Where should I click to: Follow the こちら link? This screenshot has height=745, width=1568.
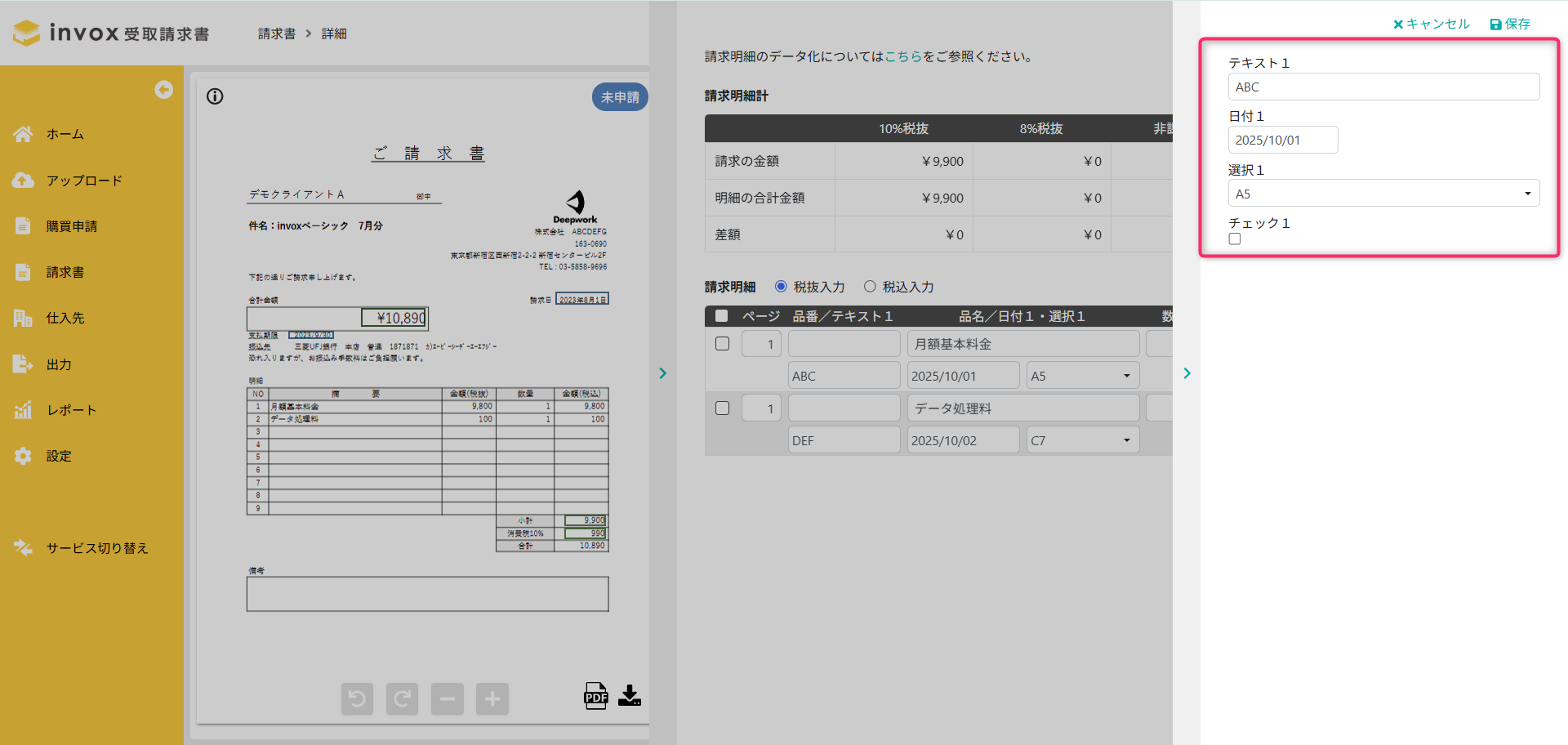(903, 56)
